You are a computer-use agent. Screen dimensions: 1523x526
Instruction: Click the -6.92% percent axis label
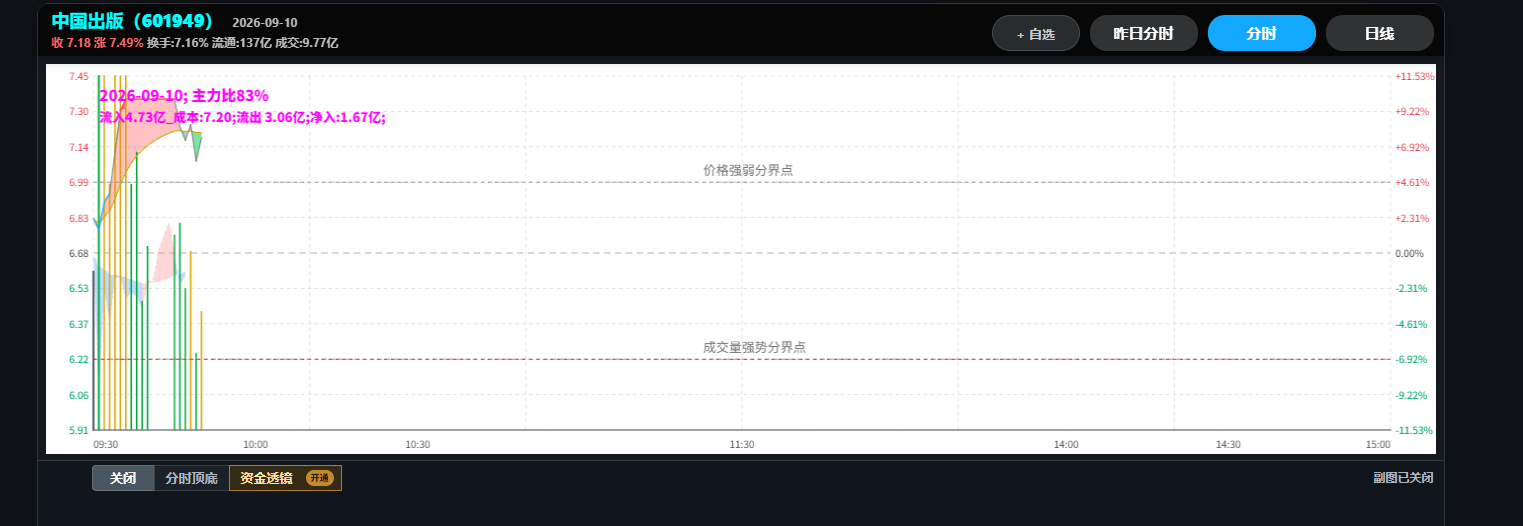coord(1412,360)
